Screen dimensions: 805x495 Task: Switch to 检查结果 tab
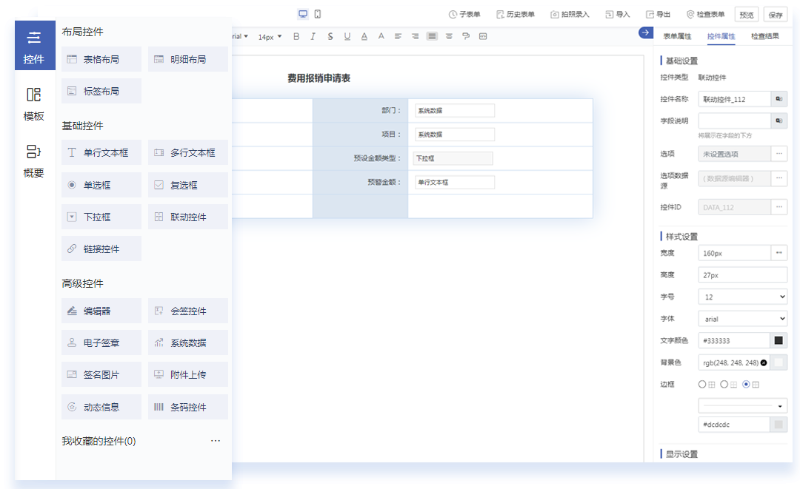click(x=764, y=36)
